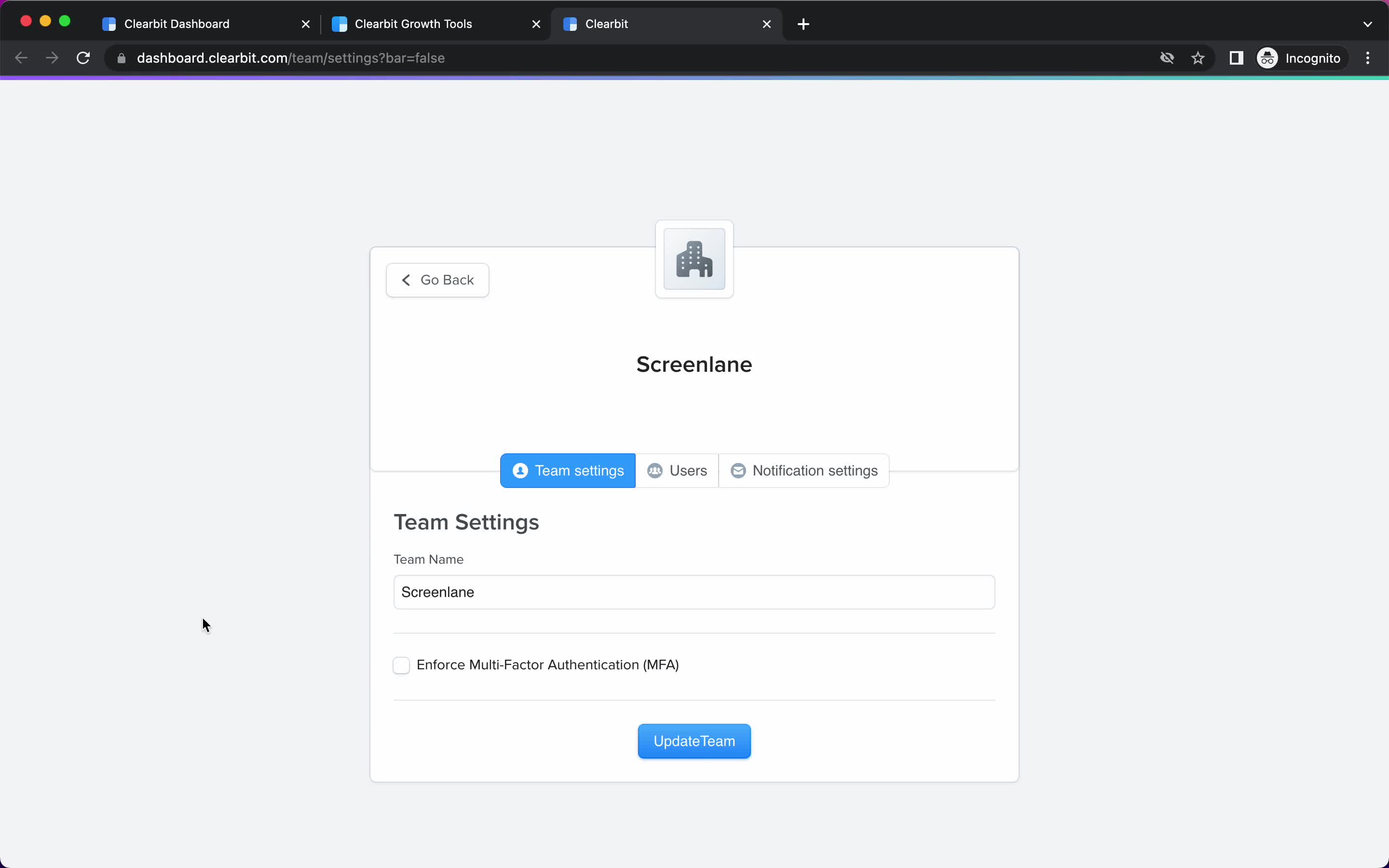Click the Team settings shield icon

point(520,470)
